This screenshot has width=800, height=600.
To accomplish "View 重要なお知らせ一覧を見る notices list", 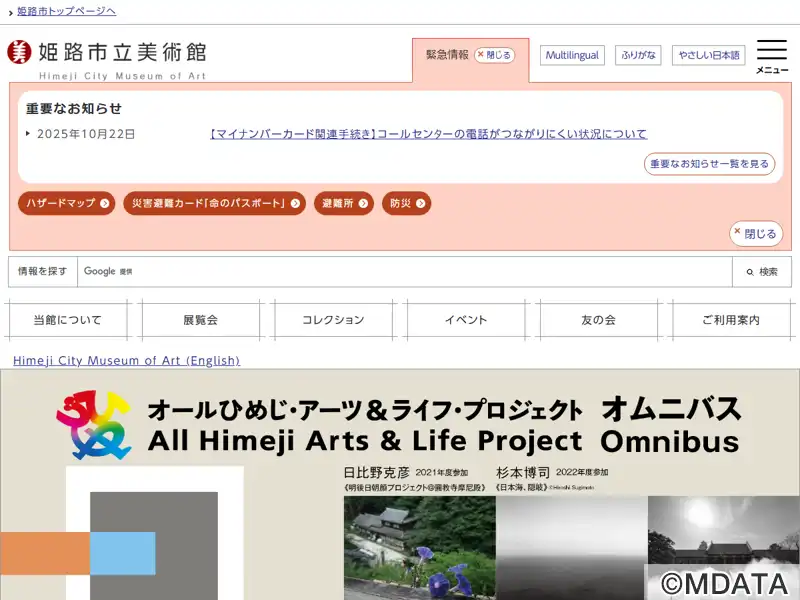I will (x=709, y=164).
